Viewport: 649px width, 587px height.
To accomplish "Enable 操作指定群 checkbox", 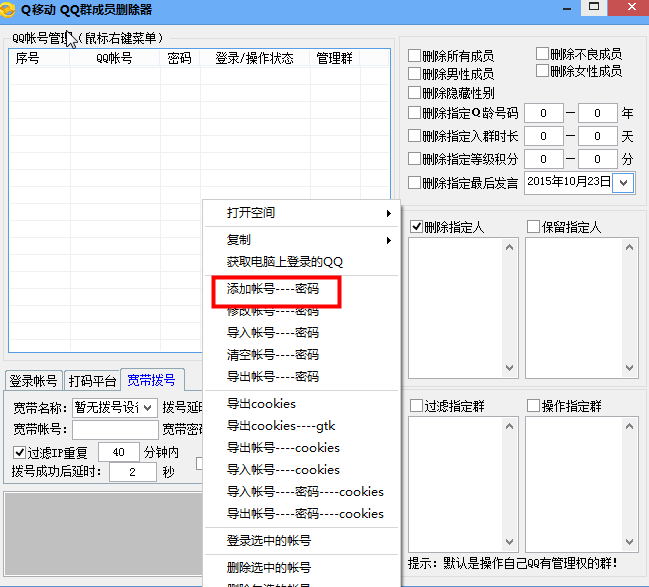I will click(x=534, y=406).
